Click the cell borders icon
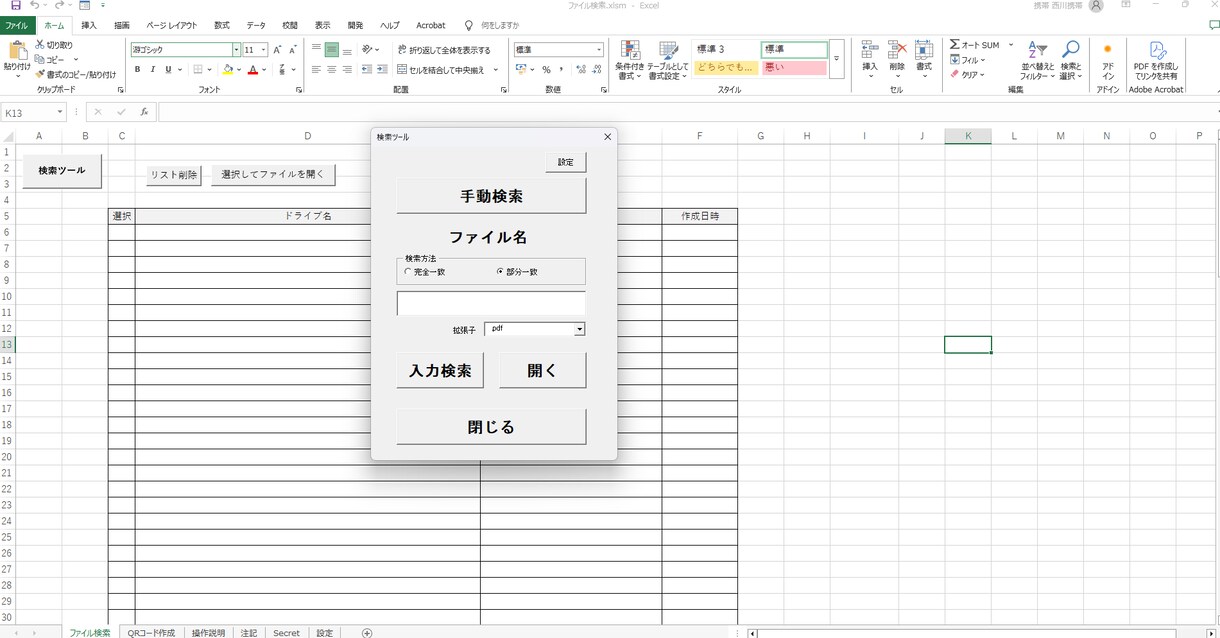1220x638 pixels. pos(198,70)
